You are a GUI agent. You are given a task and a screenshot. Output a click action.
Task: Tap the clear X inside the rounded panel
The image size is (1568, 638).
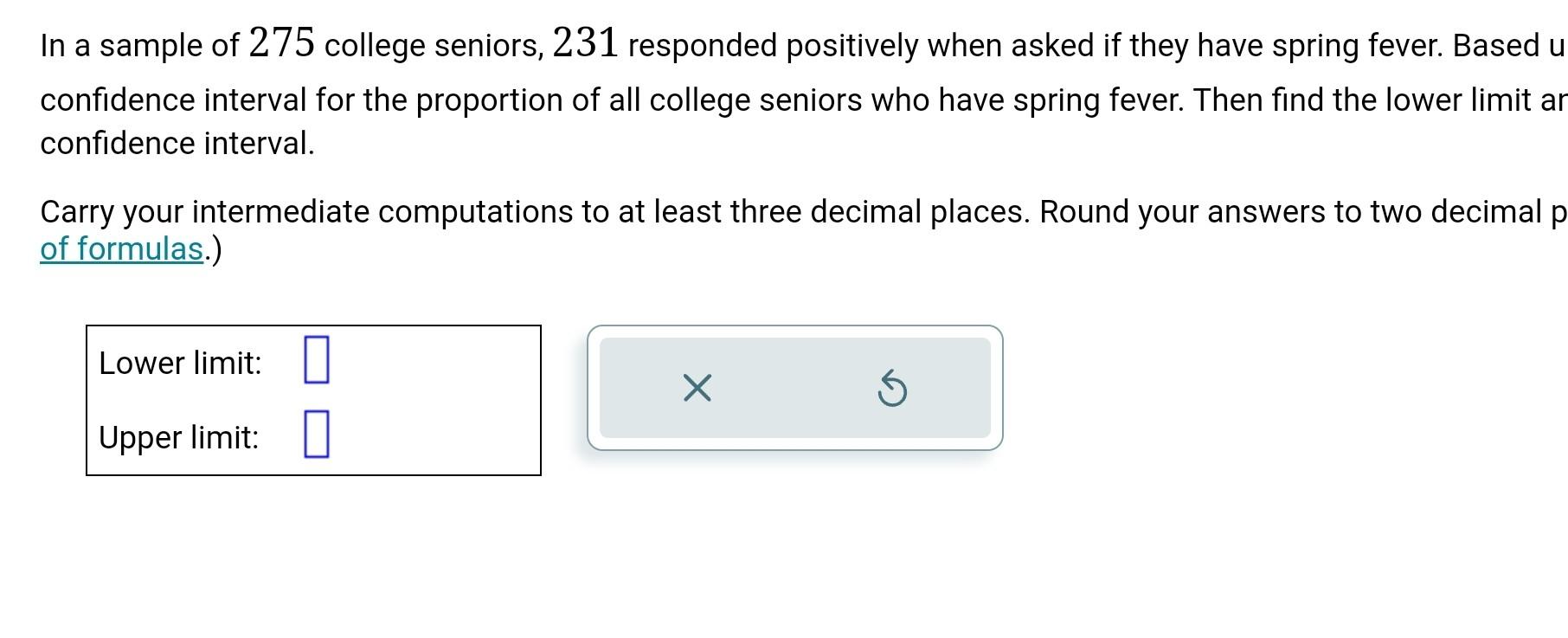click(x=697, y=390)
